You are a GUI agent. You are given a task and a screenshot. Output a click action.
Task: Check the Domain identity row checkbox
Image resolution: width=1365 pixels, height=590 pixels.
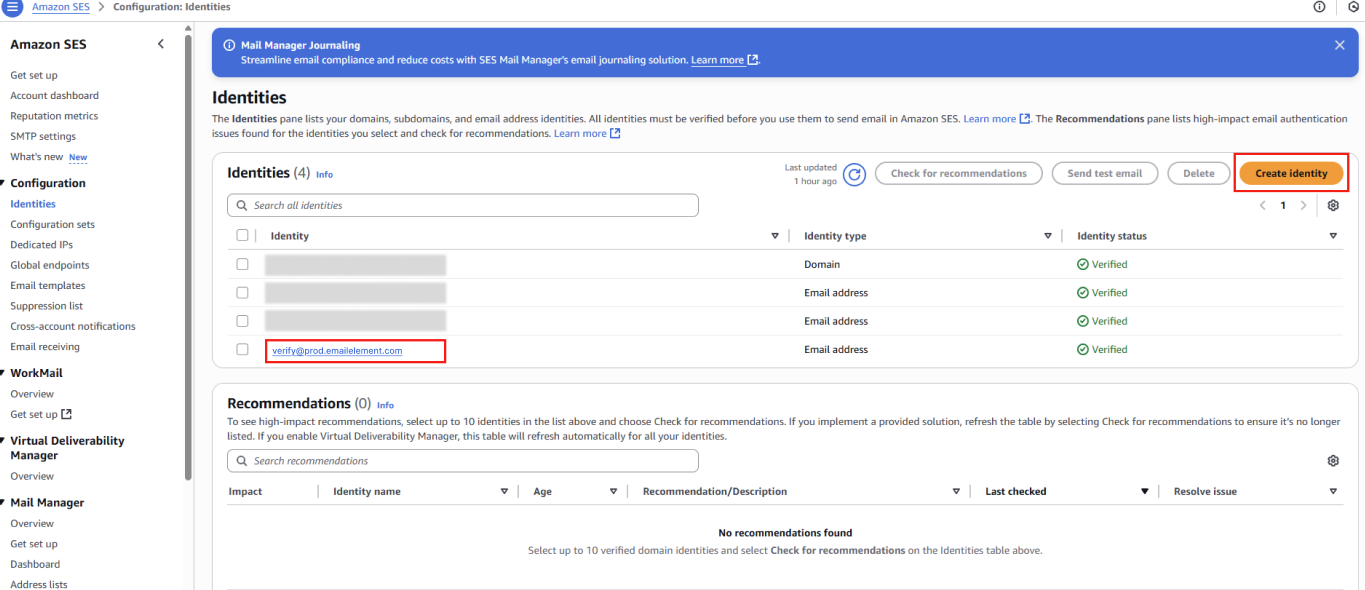coord(242,264)
